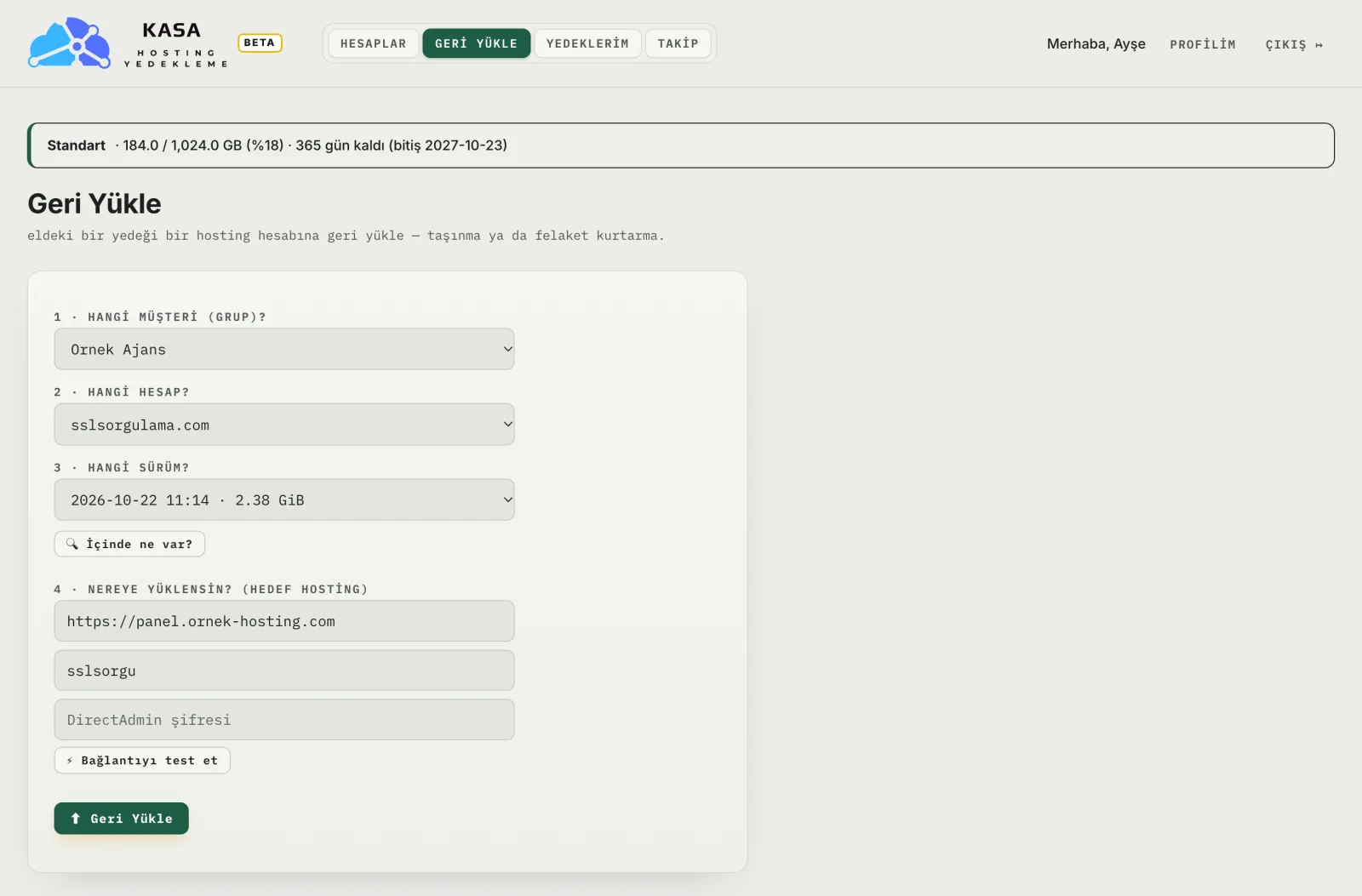Click the Standart plan usage banner
This screenshot has width=1362, height=896.
click(x=681, y=146)
